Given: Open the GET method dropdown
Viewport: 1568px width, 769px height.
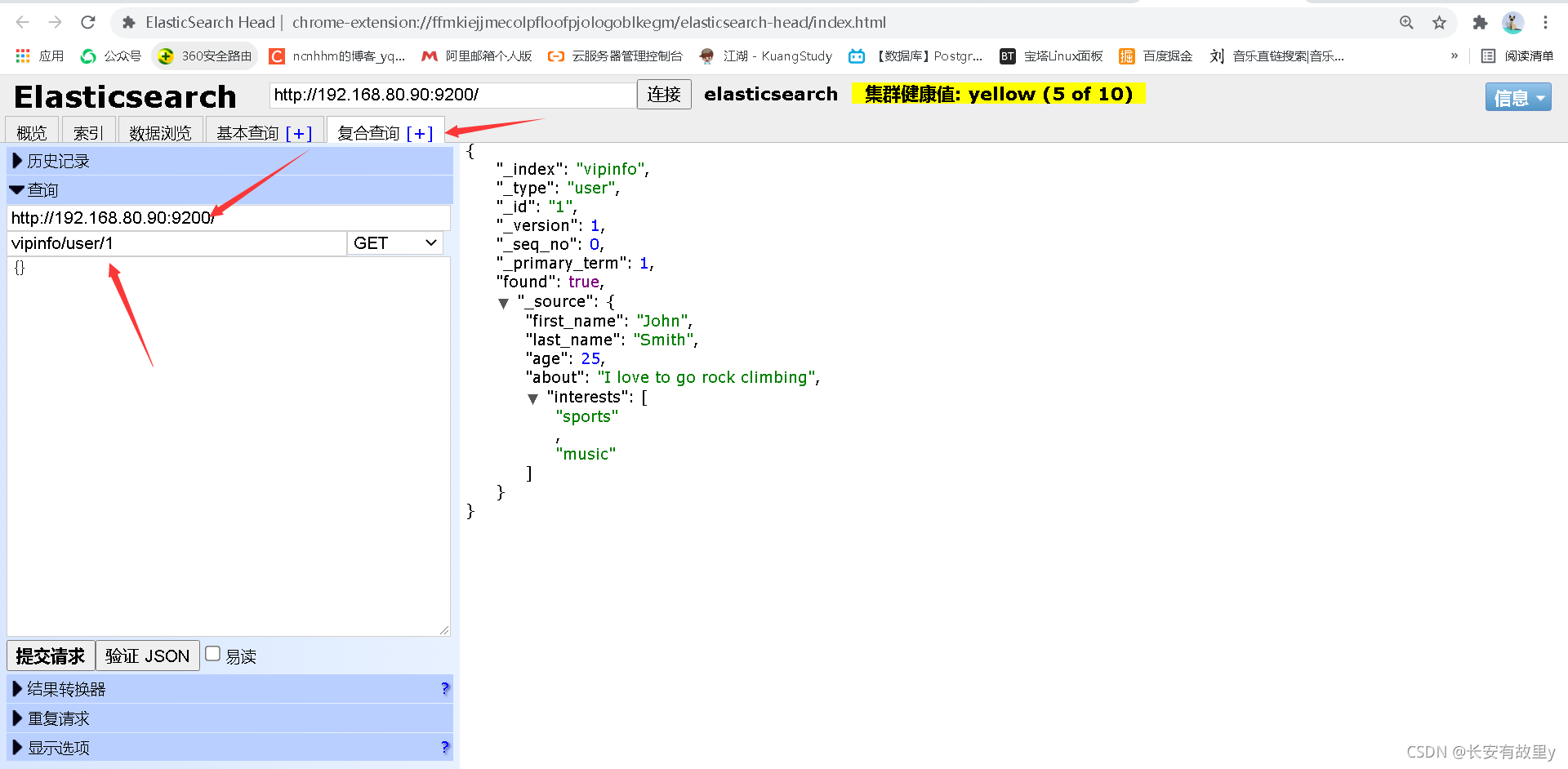Looking at the screenshot, I should coord(395,243).
